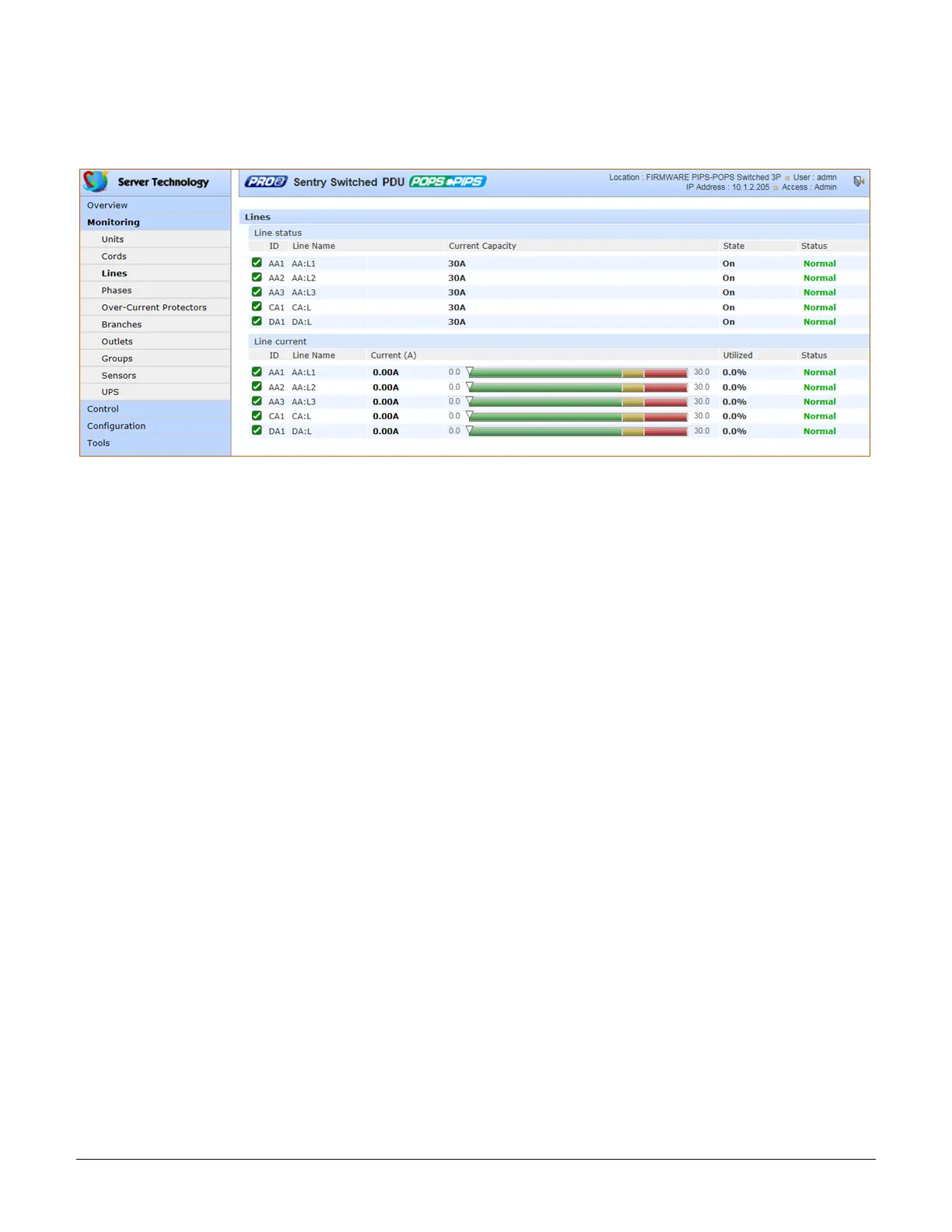Click the POPS PIPS badge

[x=447, y=181]
